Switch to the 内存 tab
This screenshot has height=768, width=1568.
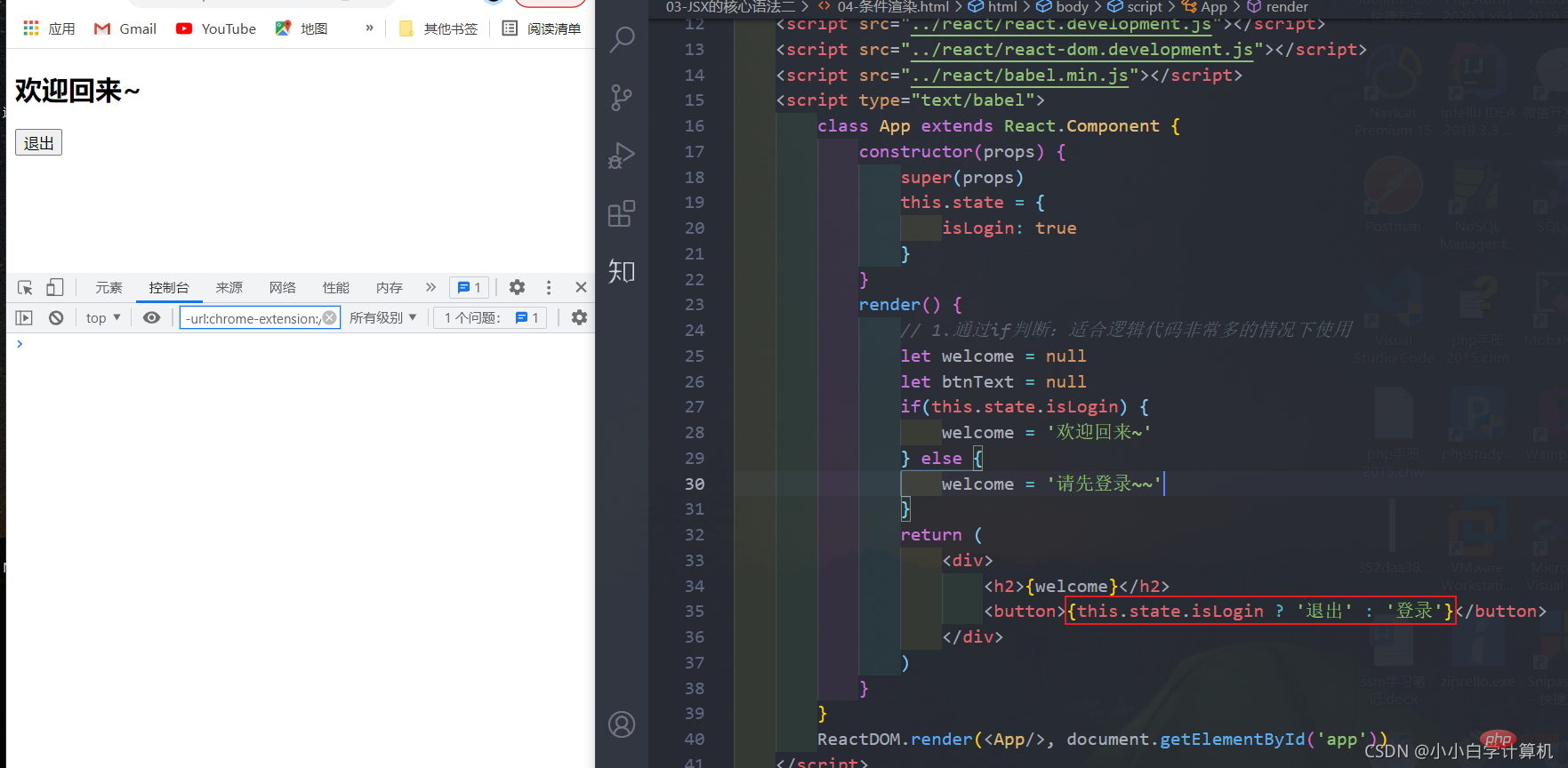pyautogui.click(x=390, y=287)
